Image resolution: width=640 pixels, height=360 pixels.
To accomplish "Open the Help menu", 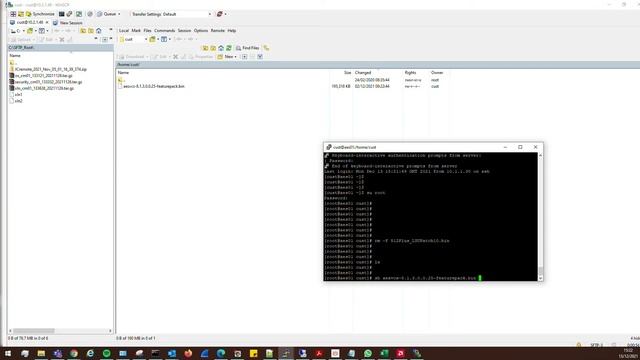I will coord(232,31).
